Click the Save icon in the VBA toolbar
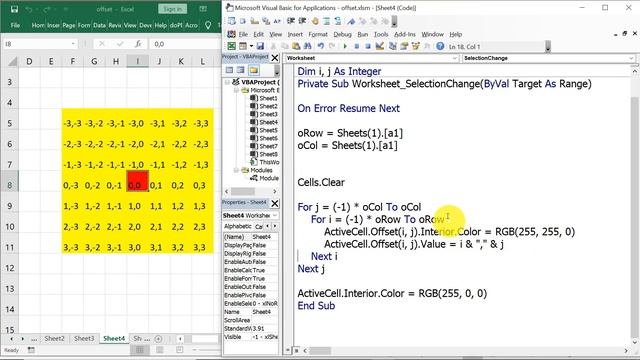 tap(260, 47)
